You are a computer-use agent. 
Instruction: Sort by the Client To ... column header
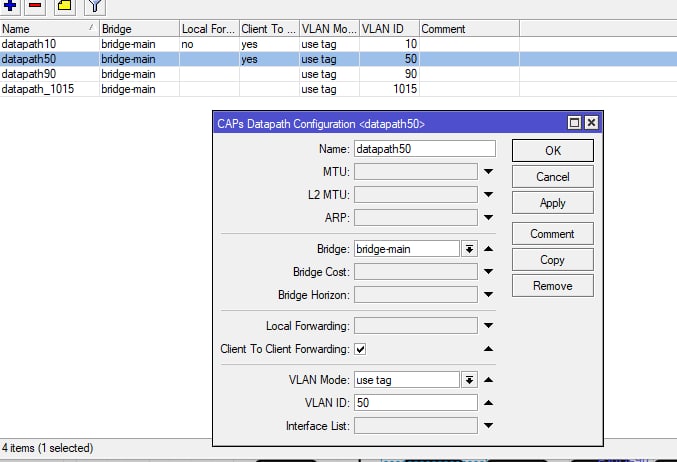[269, 28]
